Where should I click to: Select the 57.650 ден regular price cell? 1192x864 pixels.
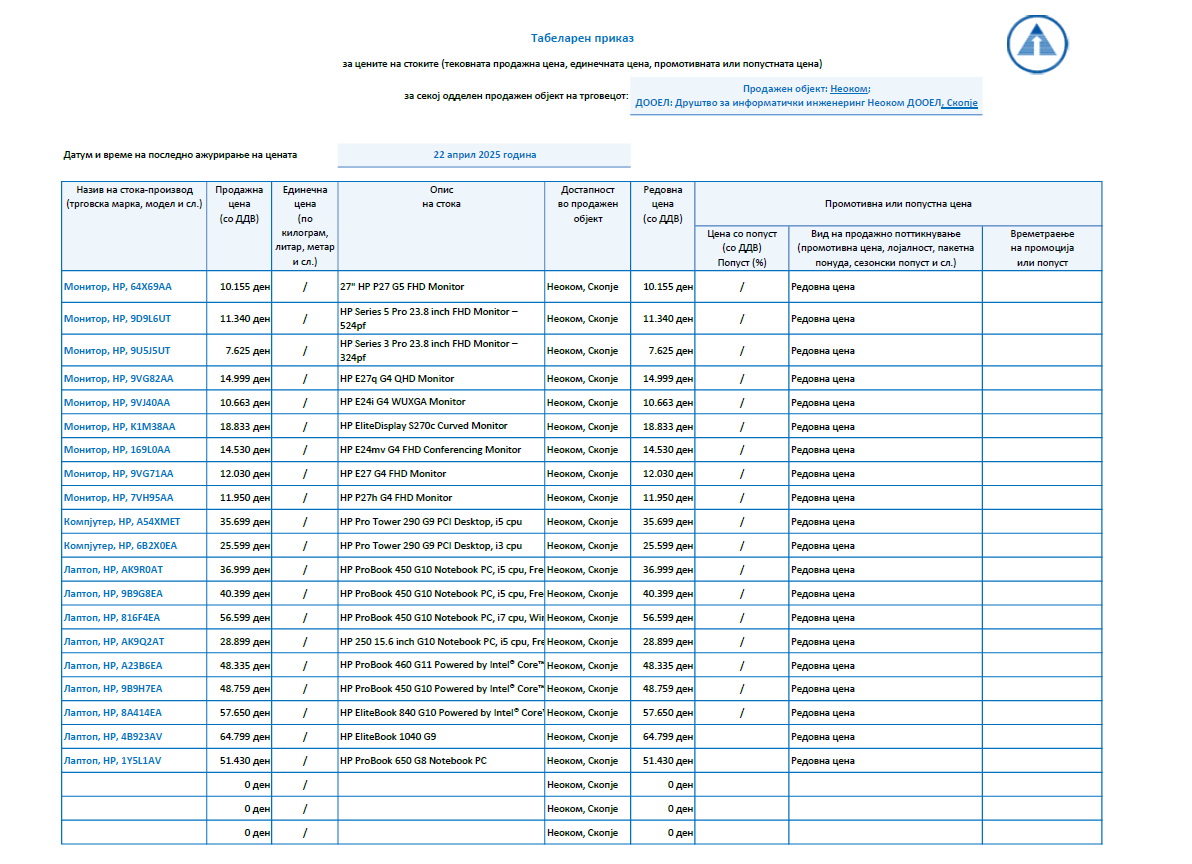[x=662, y=713]
